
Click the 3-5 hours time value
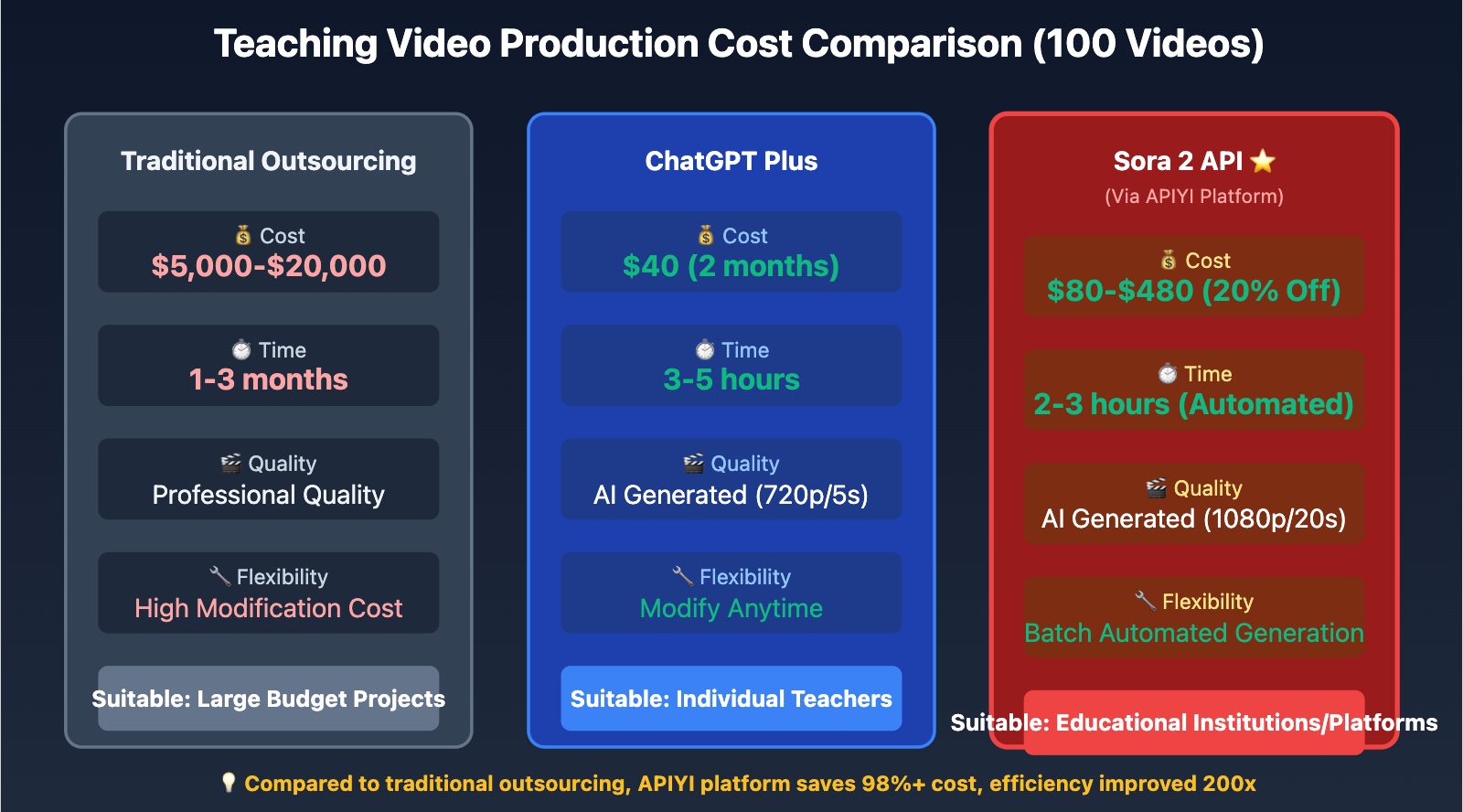tap(731, 379)
